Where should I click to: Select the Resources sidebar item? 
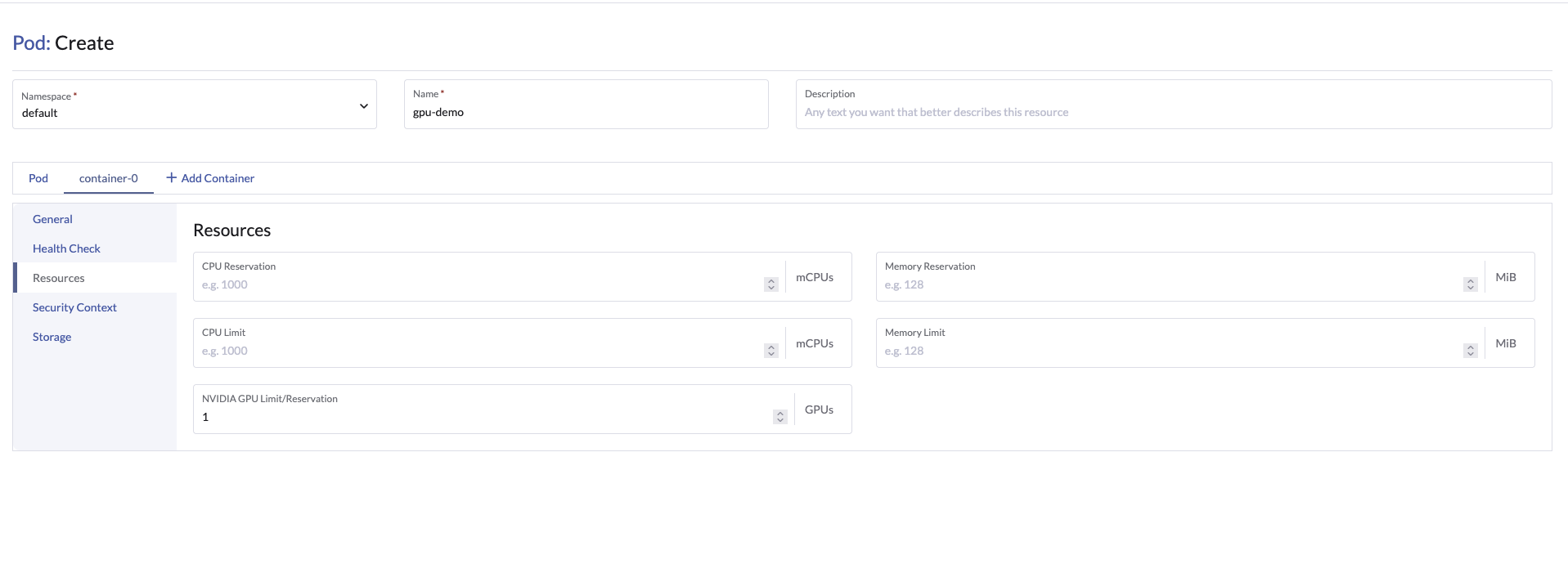coord(59,278)
